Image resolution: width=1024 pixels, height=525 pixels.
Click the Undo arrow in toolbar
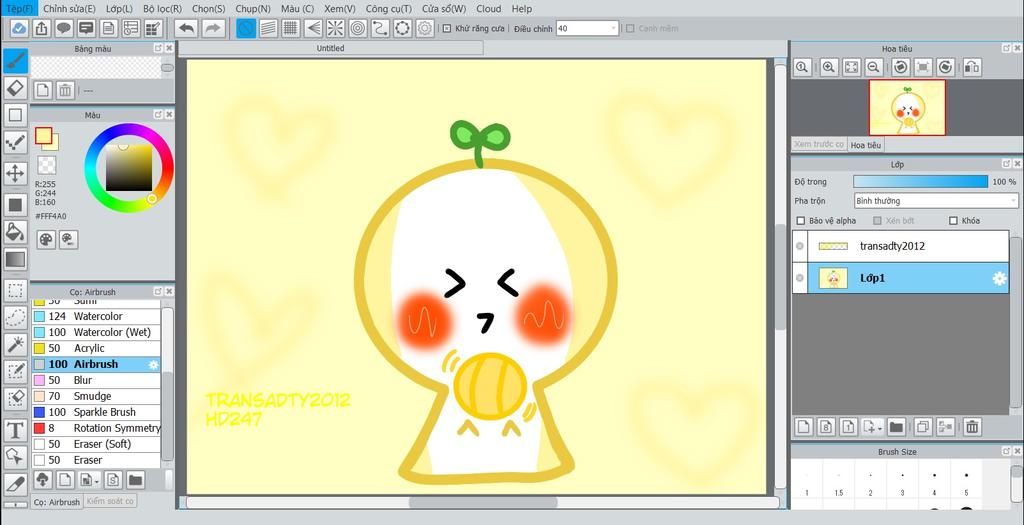tap(187, 28)
